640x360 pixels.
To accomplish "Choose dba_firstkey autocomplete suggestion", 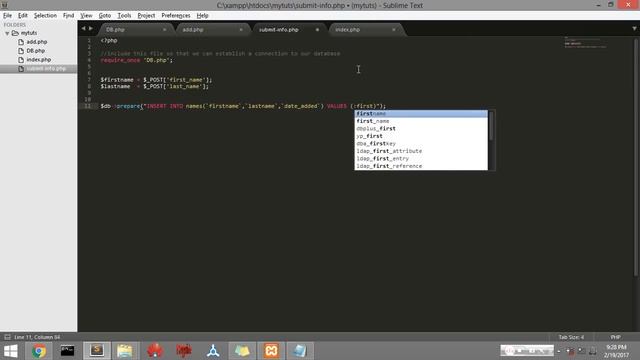I will click(421, 144).
